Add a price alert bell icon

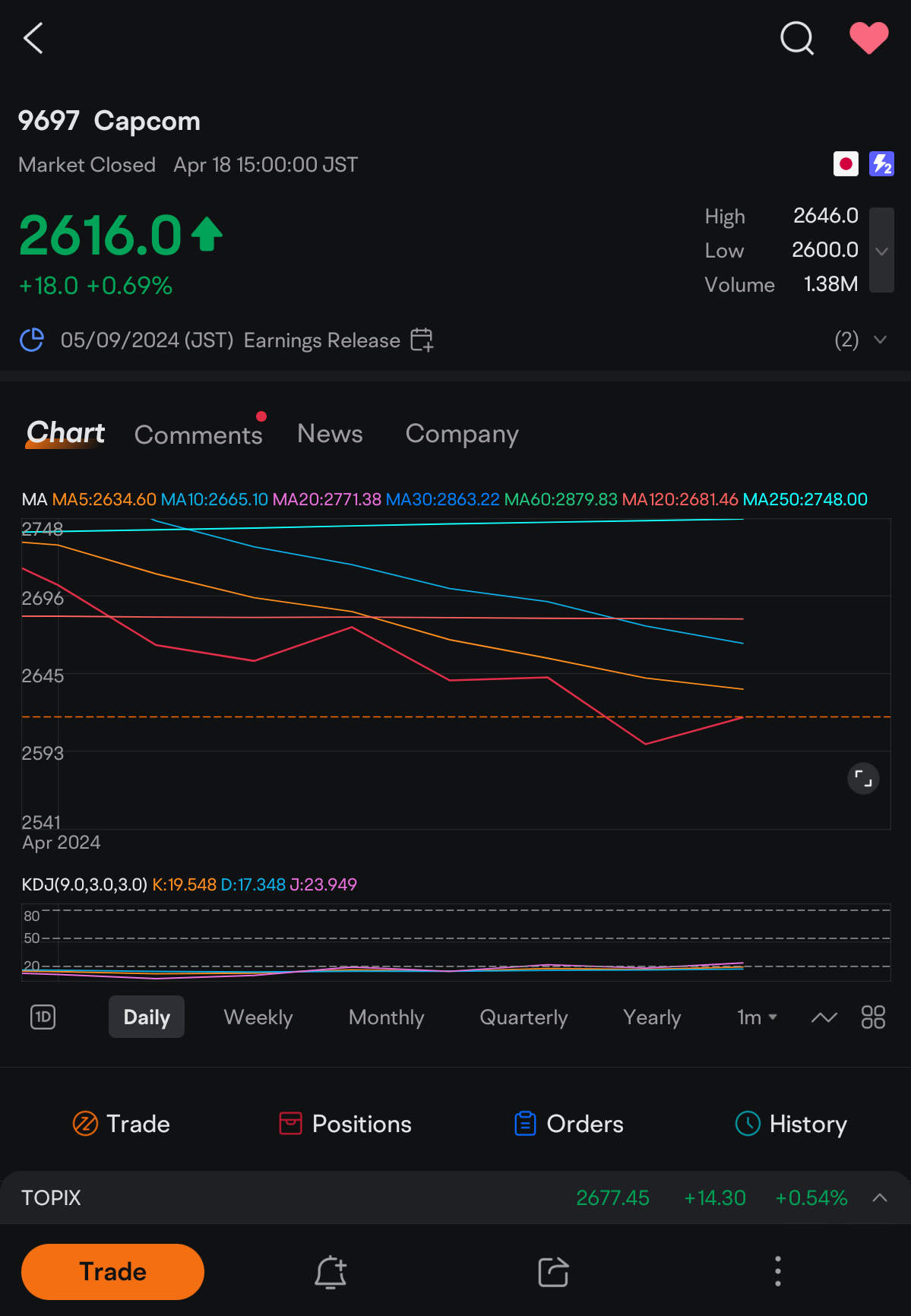(331, 1272)
